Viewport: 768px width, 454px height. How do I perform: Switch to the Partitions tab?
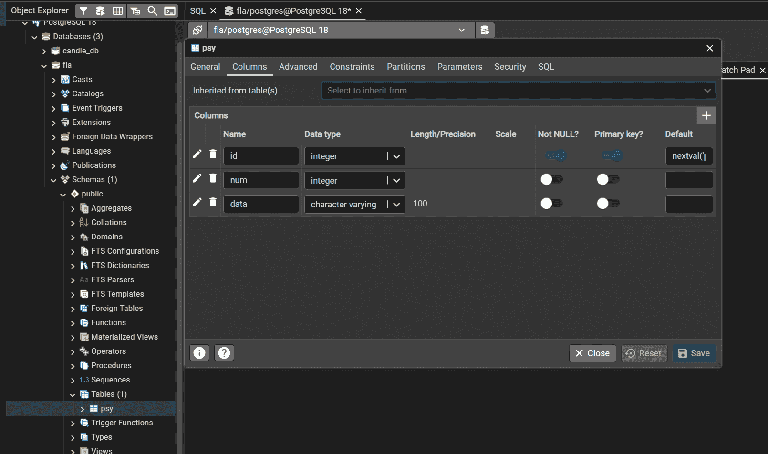tap(406, 67)
